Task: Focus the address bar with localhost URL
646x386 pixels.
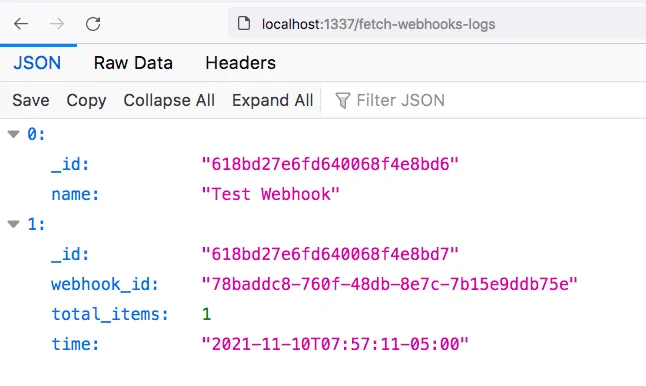Action: [437, 24]
